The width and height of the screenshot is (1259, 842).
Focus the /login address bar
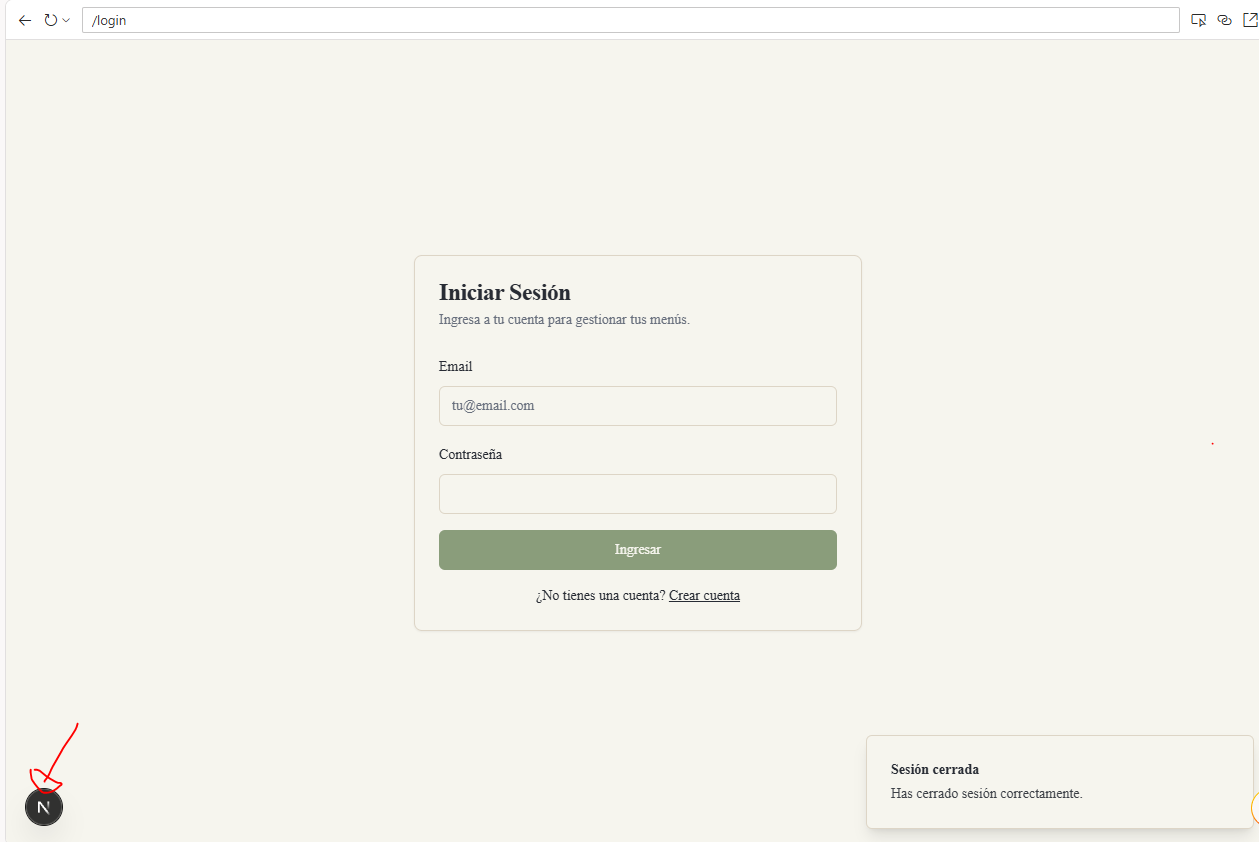click(631, 20)
